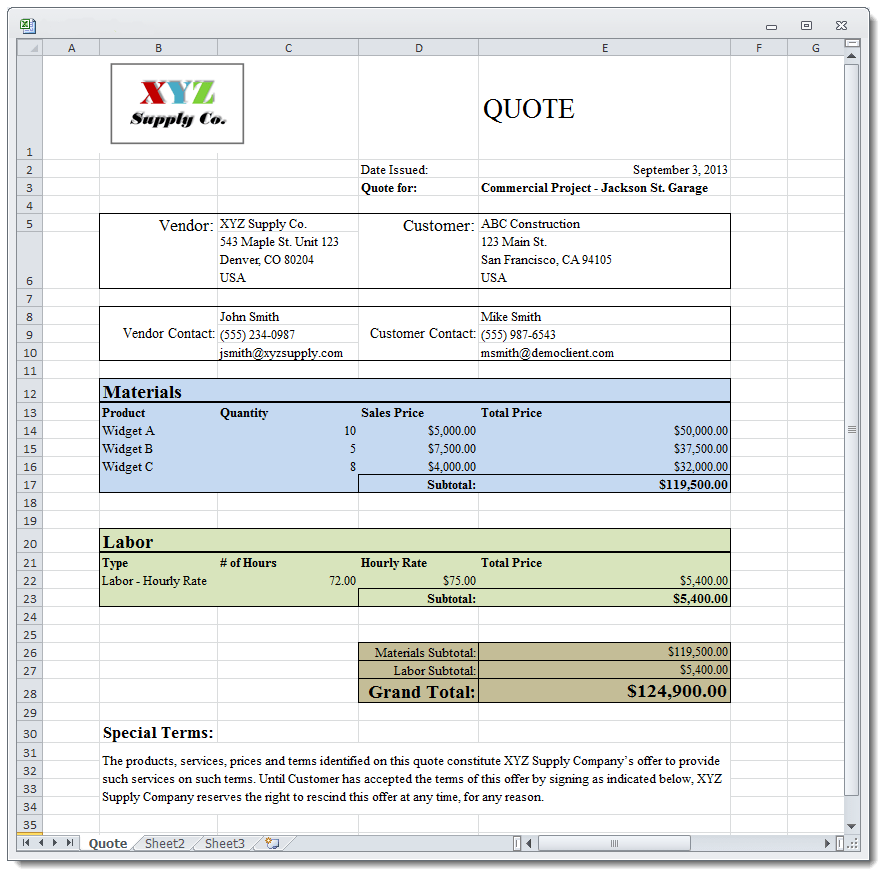
Task: Restore the workbook window size
Action: tap(806, 26)
